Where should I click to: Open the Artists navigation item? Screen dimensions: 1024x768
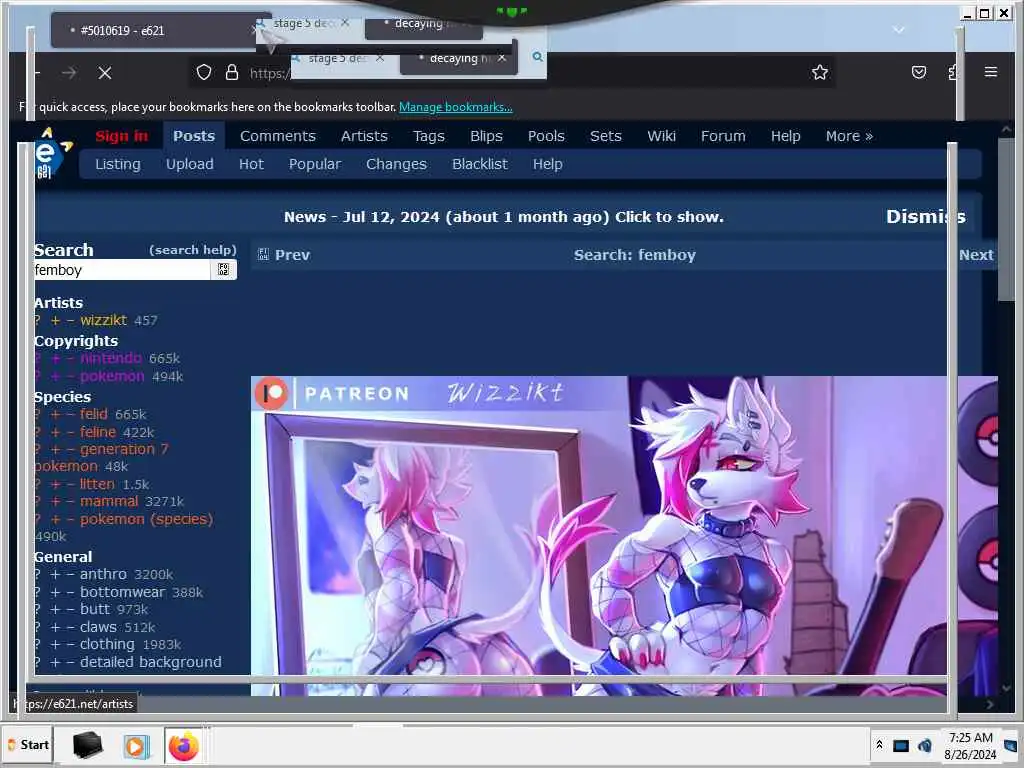[x=364, y=136]
